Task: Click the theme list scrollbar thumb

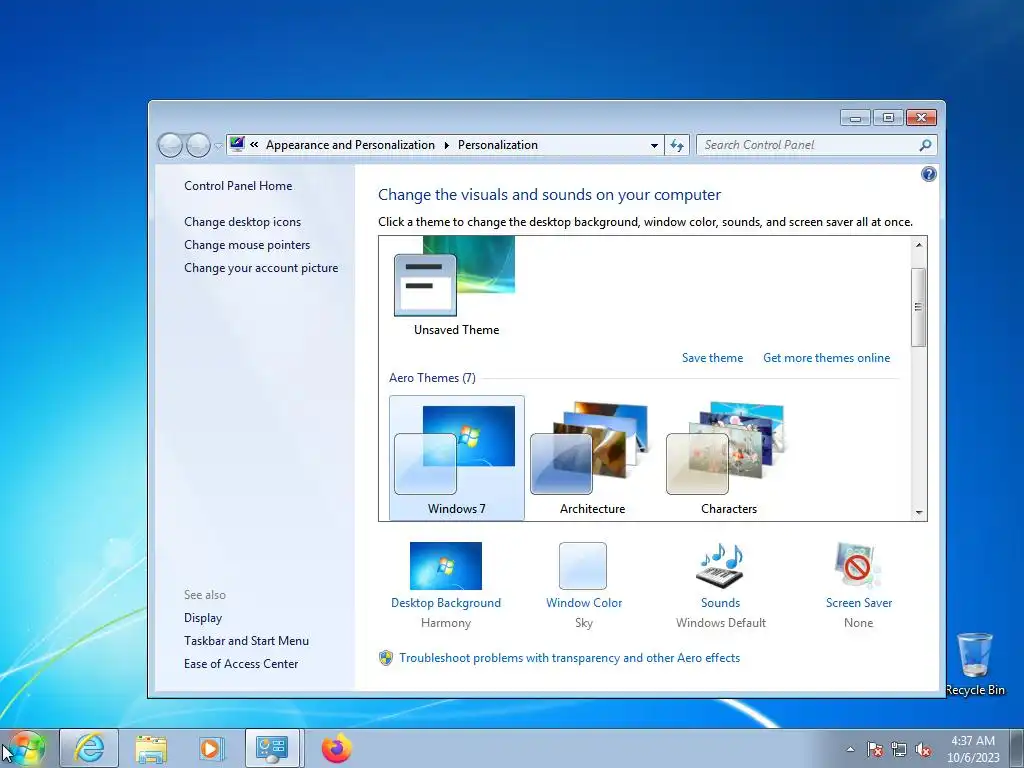Action: [919, 307]
